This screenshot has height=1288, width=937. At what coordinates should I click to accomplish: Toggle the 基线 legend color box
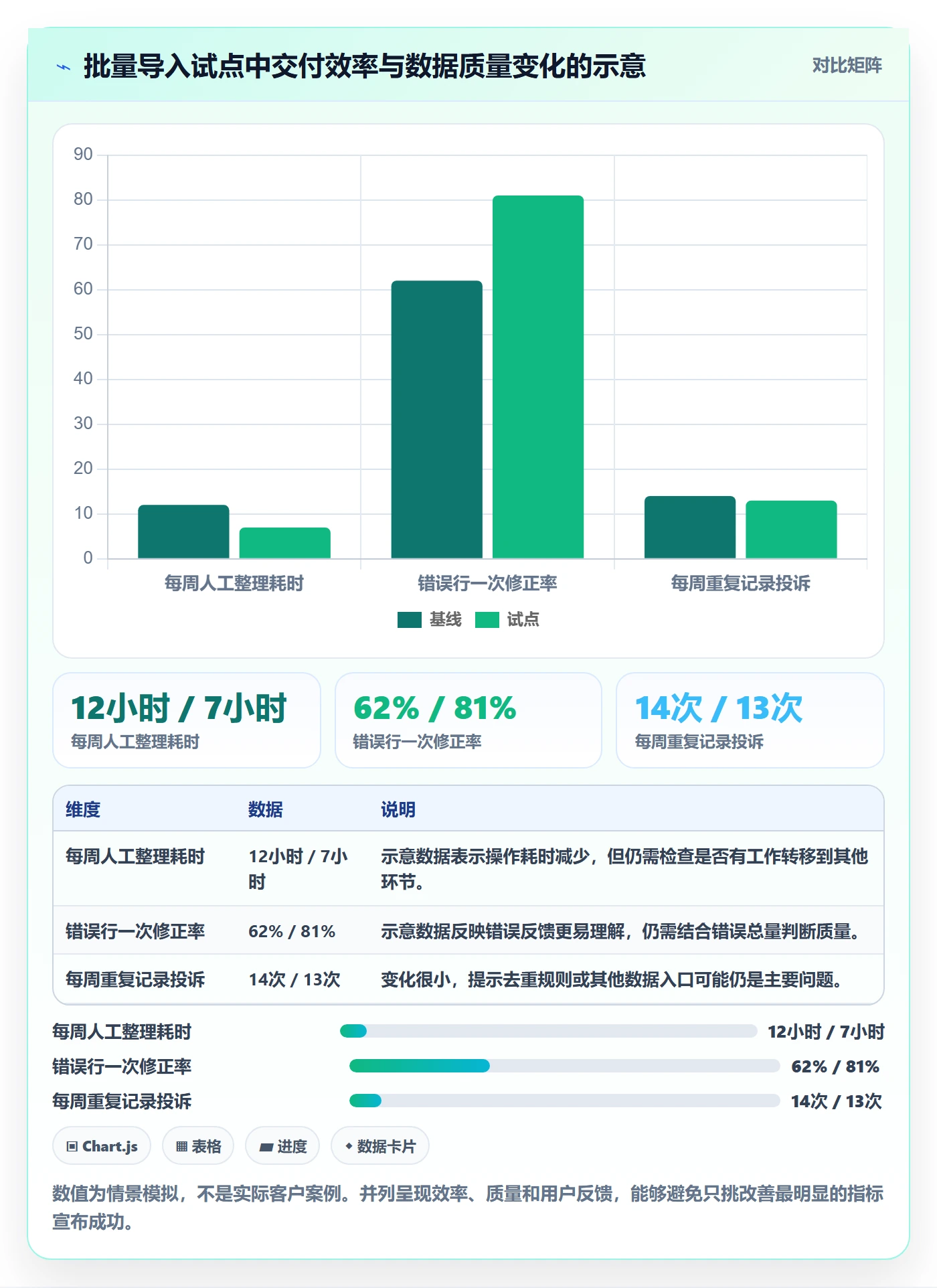tap(409, 620)
